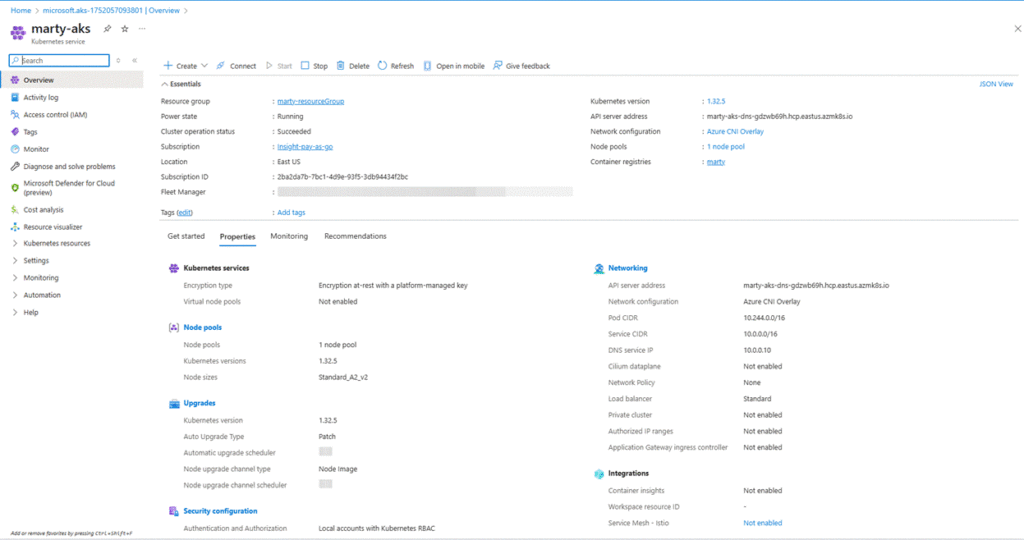Refresh the overview page
The height and width of the screenshot is (540, 1024).
click(395, 66)
